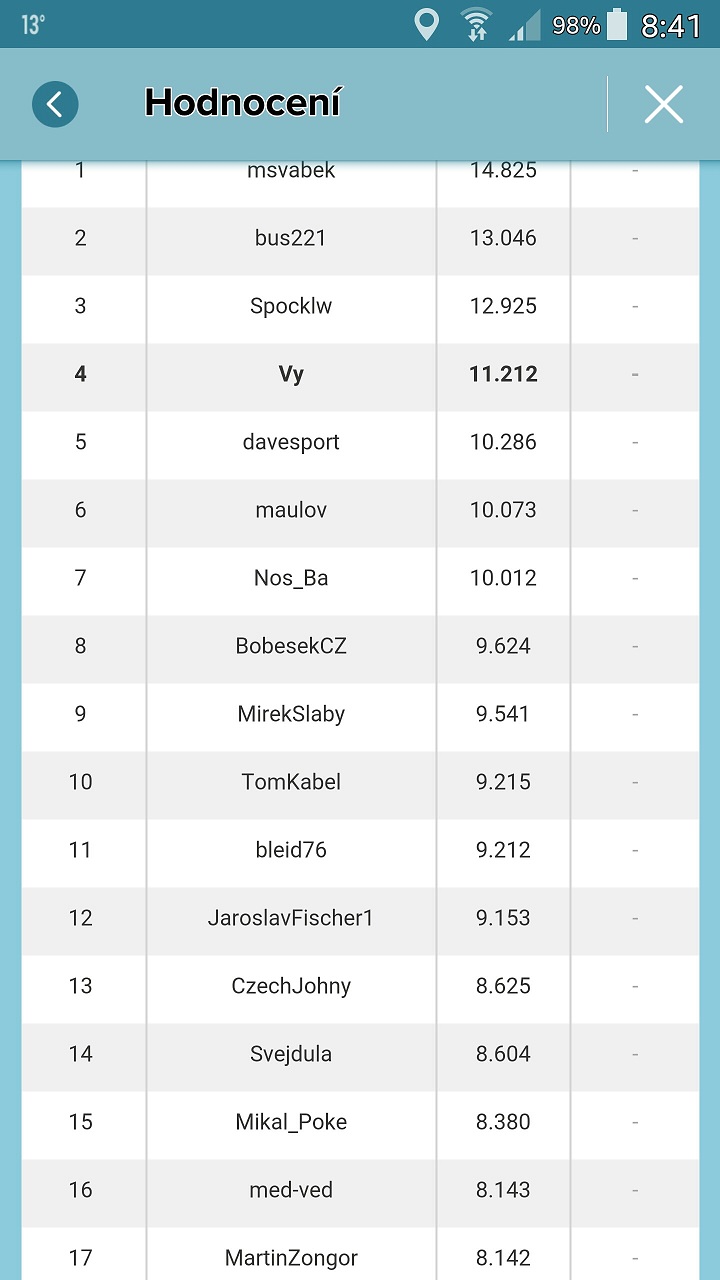The width and height of the screenshot is (720, 1280).
Task: Tap the Wi-Fi status icon
Action: click(476, 25)
